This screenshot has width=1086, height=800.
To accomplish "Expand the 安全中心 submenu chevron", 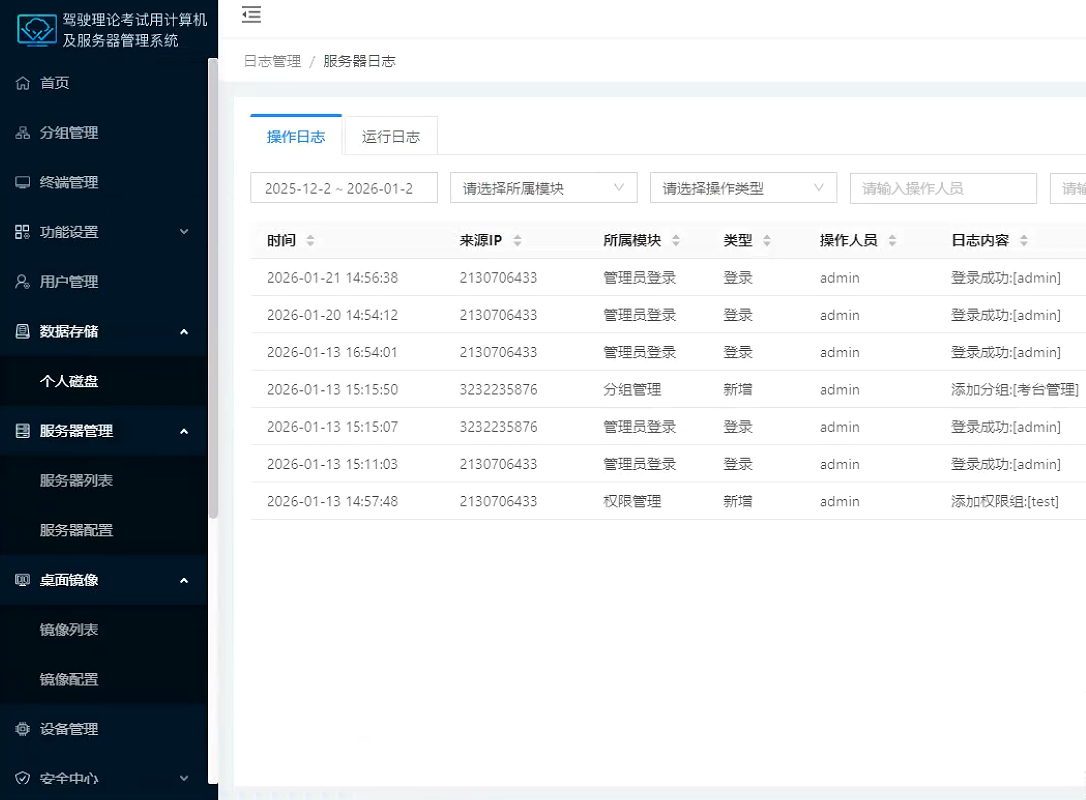I will (184, 779).
